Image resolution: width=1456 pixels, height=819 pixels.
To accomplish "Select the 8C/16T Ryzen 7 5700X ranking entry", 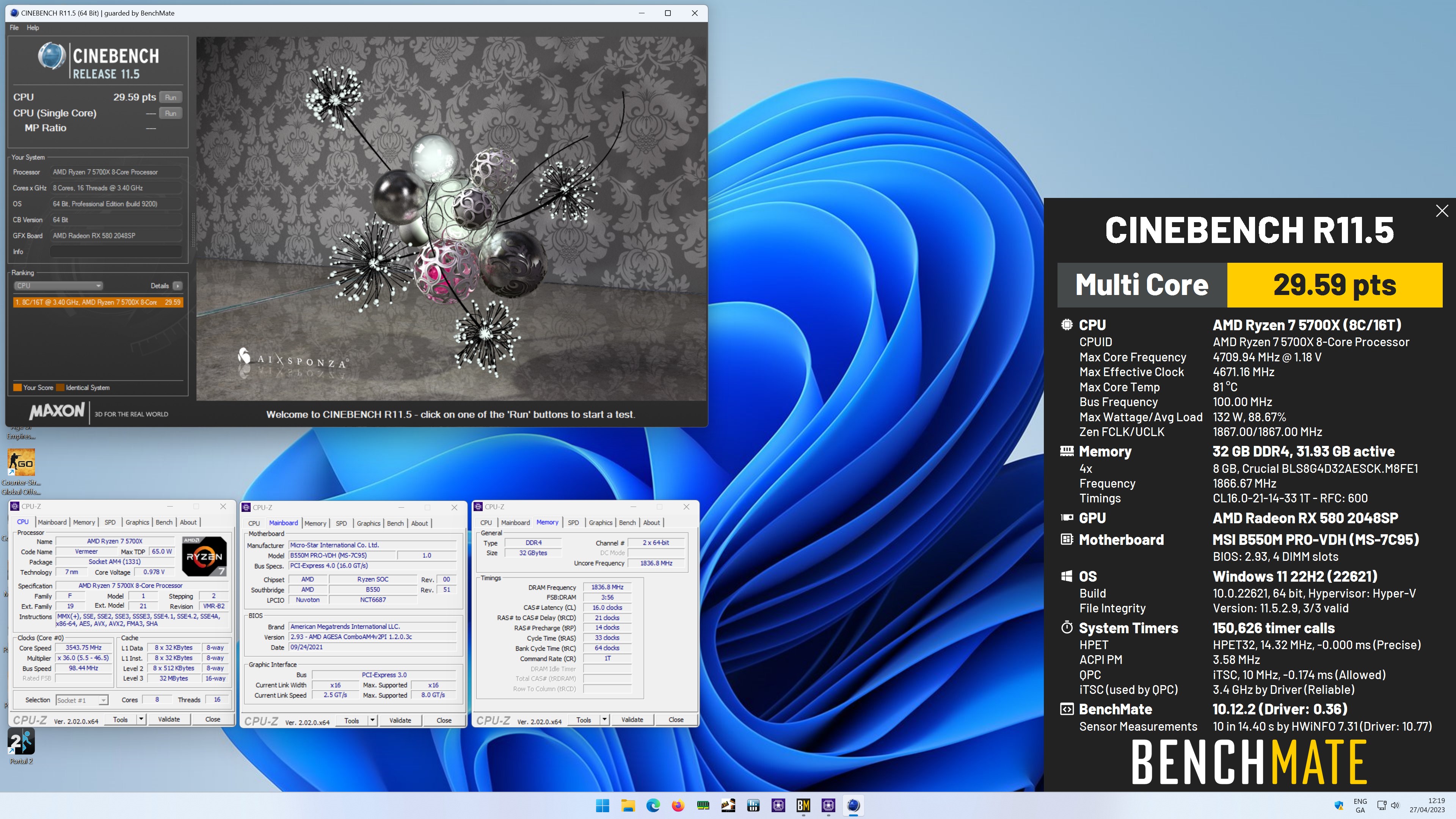I will pyautogui.click(x=98, y=303).
